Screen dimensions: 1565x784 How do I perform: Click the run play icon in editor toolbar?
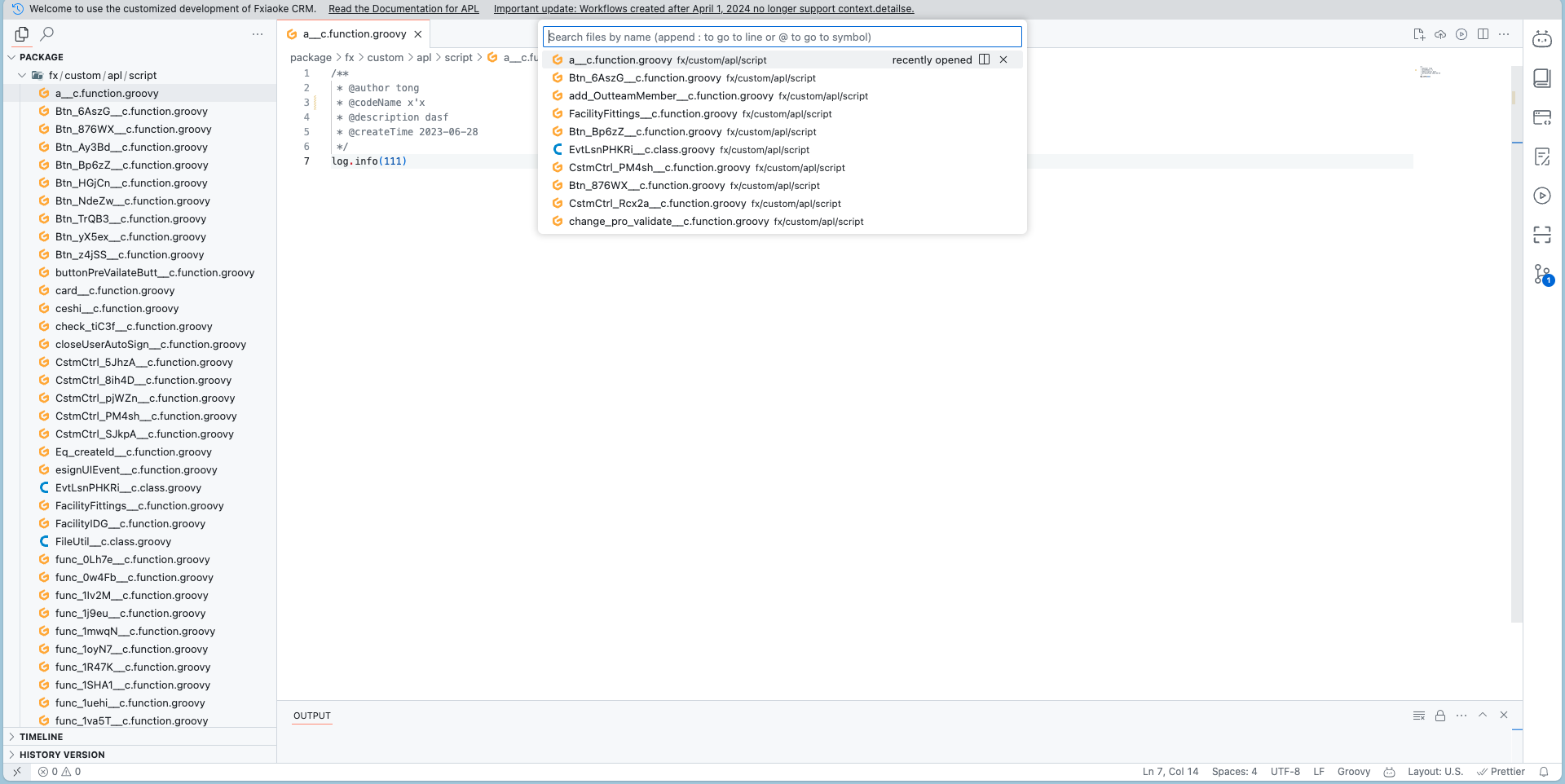pos(1461,34)
